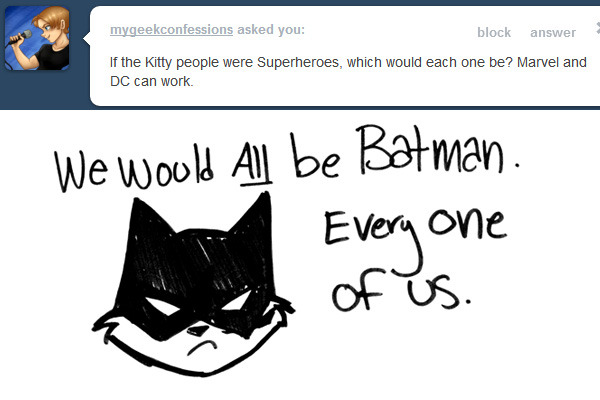Click the handwritten 'We would' words
The width and height of the screenshot is (600, 400).
tap(134, 168)
